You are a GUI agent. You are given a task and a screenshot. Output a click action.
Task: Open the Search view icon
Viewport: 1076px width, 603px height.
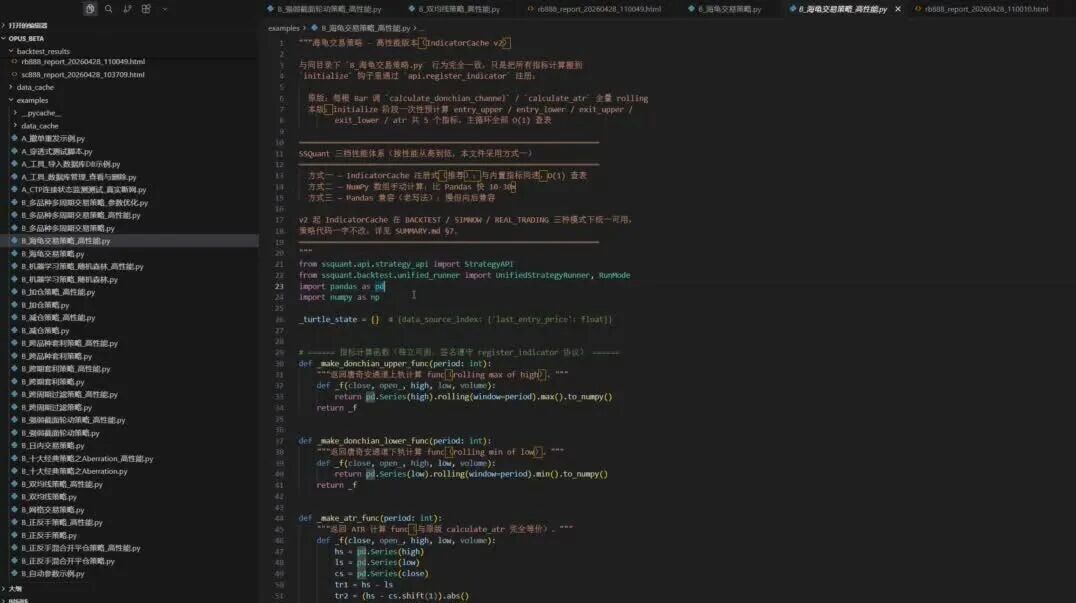(x=108, y=9)
